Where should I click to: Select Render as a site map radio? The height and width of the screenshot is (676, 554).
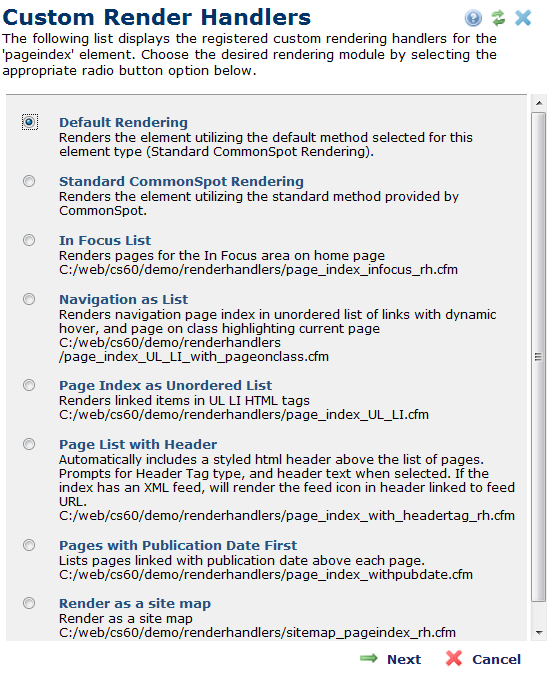(29, 603)
